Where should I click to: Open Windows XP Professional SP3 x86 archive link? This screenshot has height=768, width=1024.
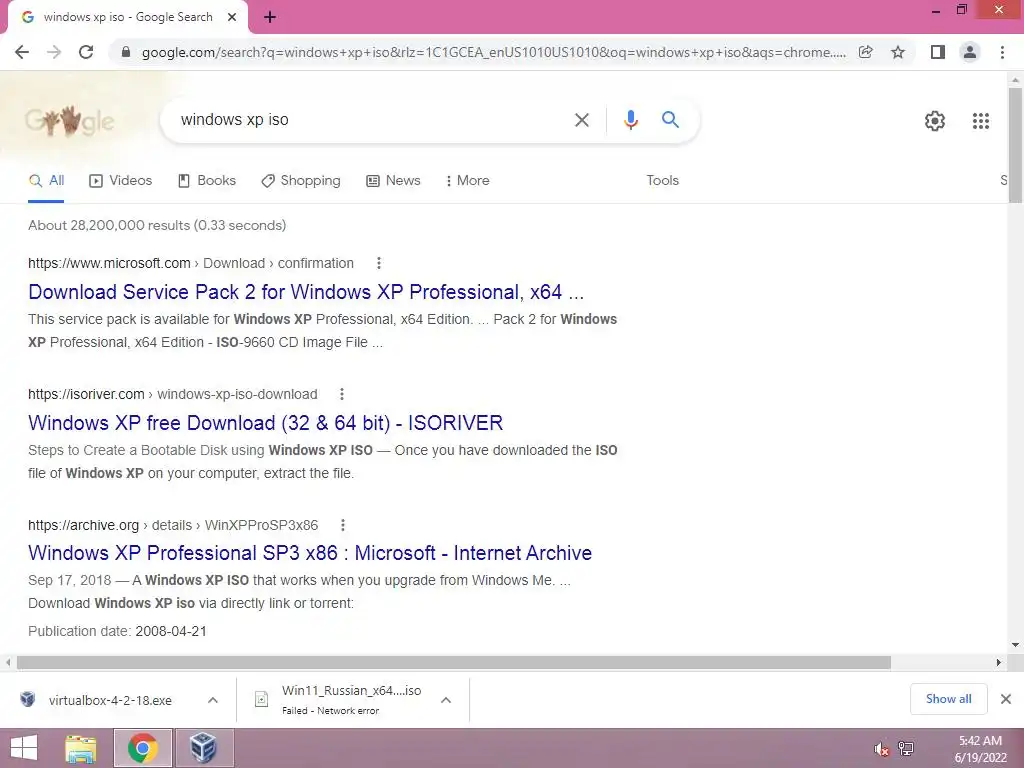coord(310,553)
